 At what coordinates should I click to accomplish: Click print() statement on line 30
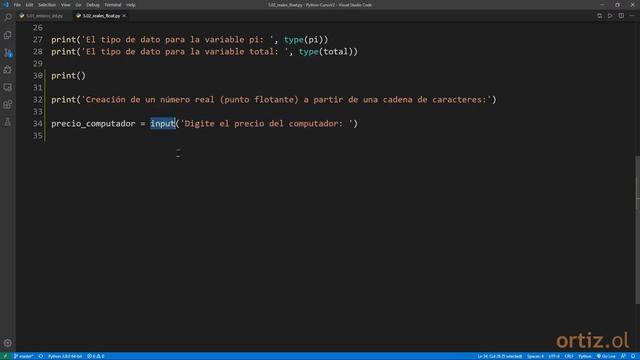point(69,76)
